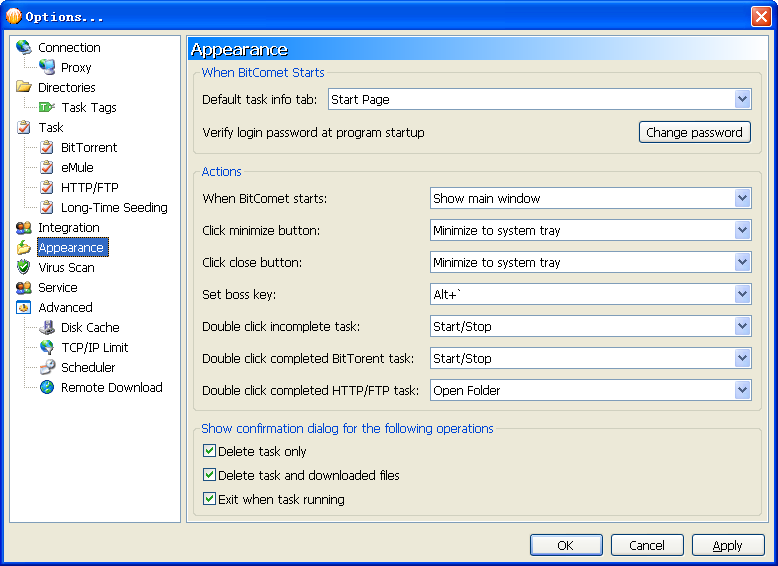
Task: Click the Apply button
Action: click(x=728, y=546)
